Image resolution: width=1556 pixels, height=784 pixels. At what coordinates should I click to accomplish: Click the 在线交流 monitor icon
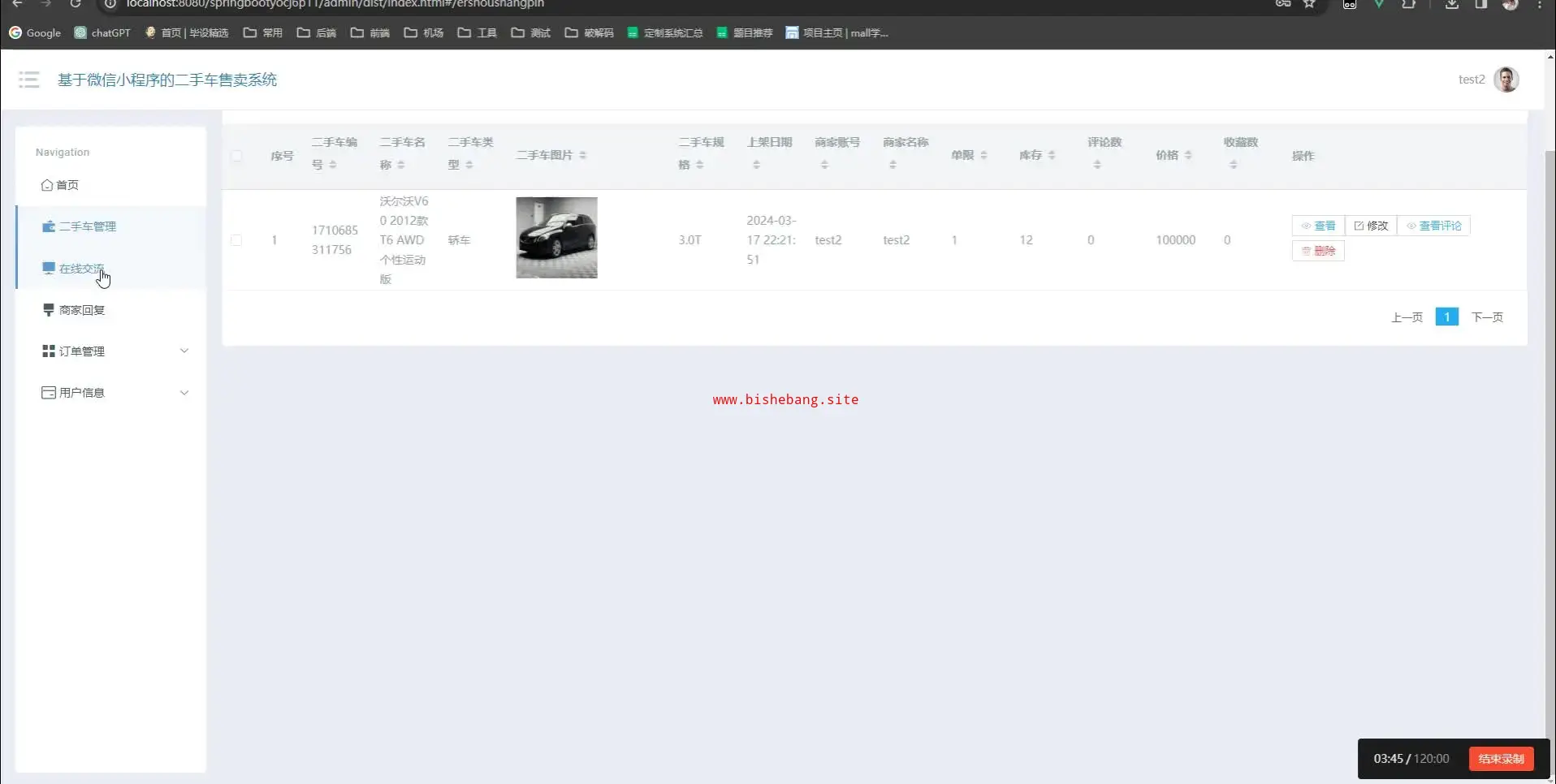[x=49, y=268]
